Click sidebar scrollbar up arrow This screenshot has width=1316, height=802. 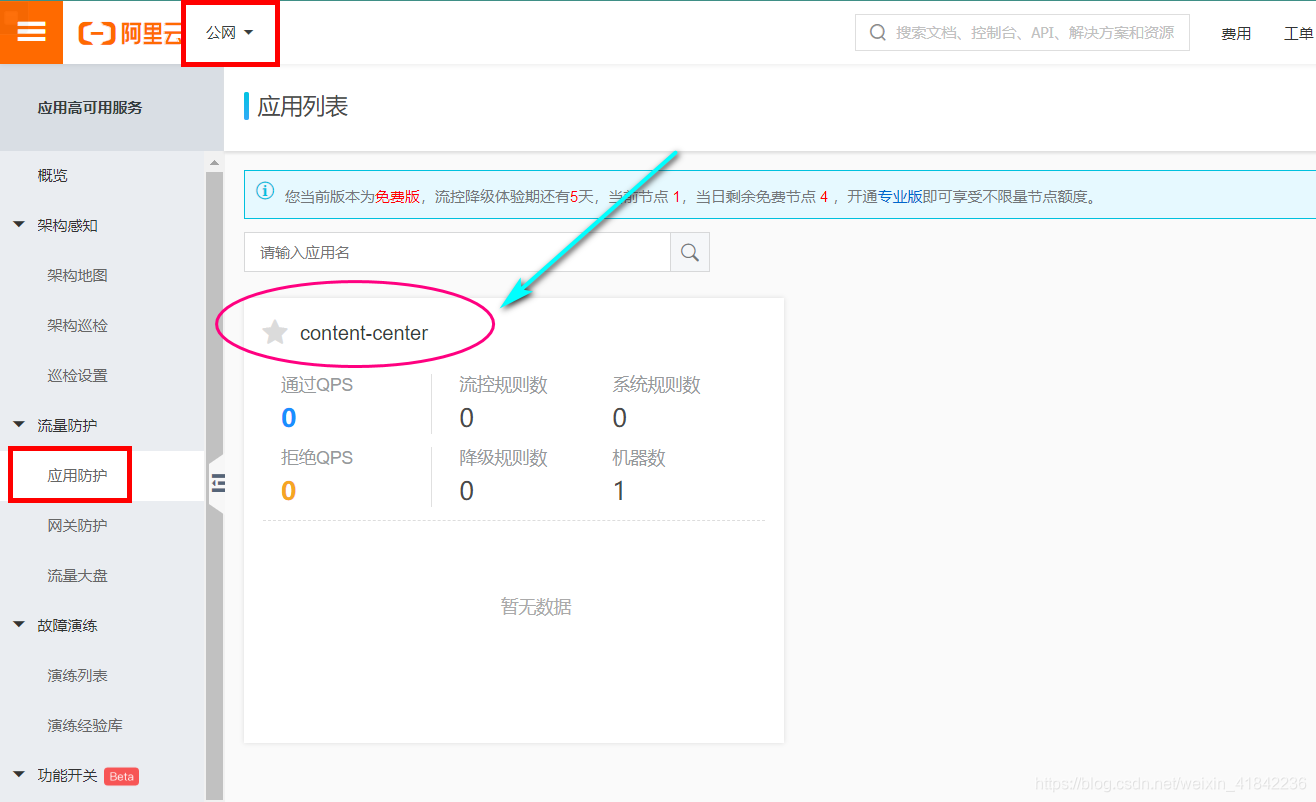point(214,162)
